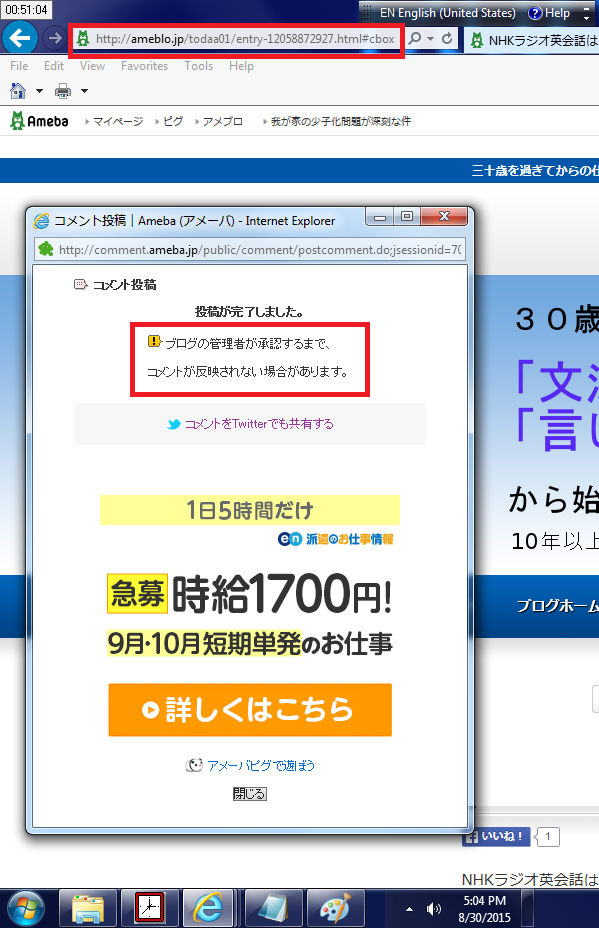Open the Tools menu
599x937 pixels.
[x=198, y=66]
